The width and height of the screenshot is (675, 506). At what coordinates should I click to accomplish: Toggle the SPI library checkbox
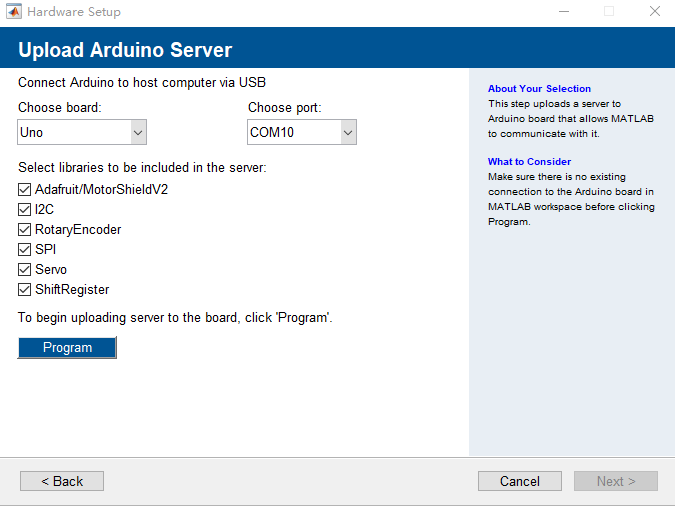(x=25, y=249)
